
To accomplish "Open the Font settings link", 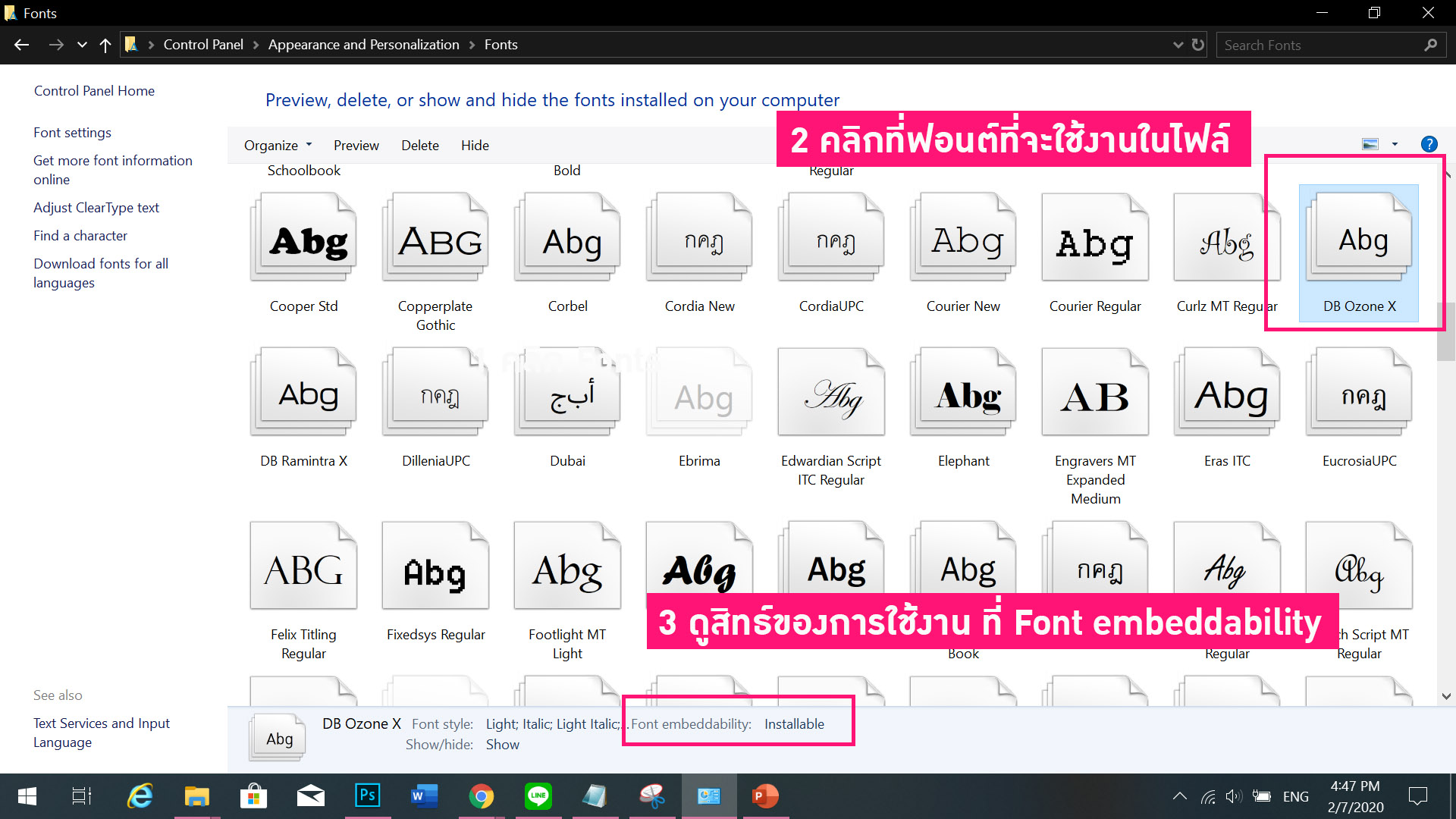I will pos(72,132).
